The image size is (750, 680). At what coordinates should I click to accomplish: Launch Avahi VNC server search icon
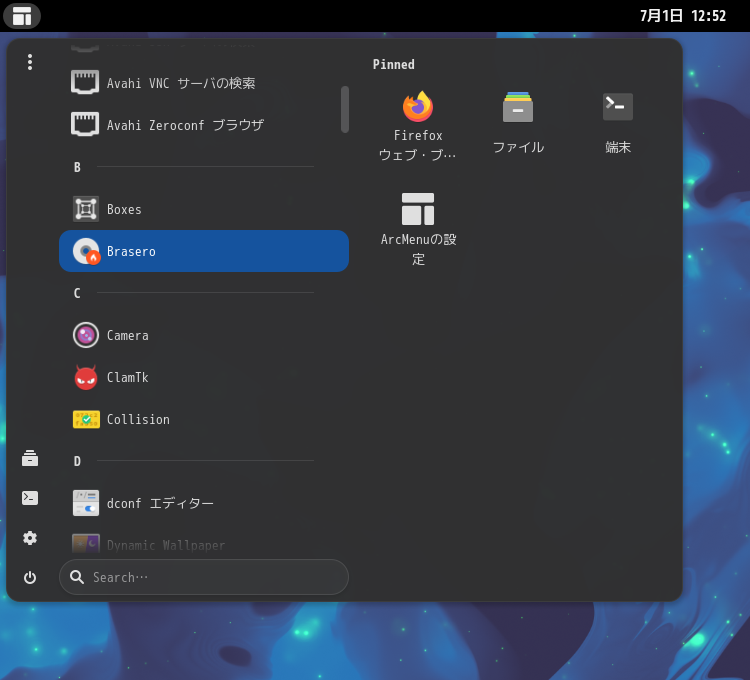[85, 82]
